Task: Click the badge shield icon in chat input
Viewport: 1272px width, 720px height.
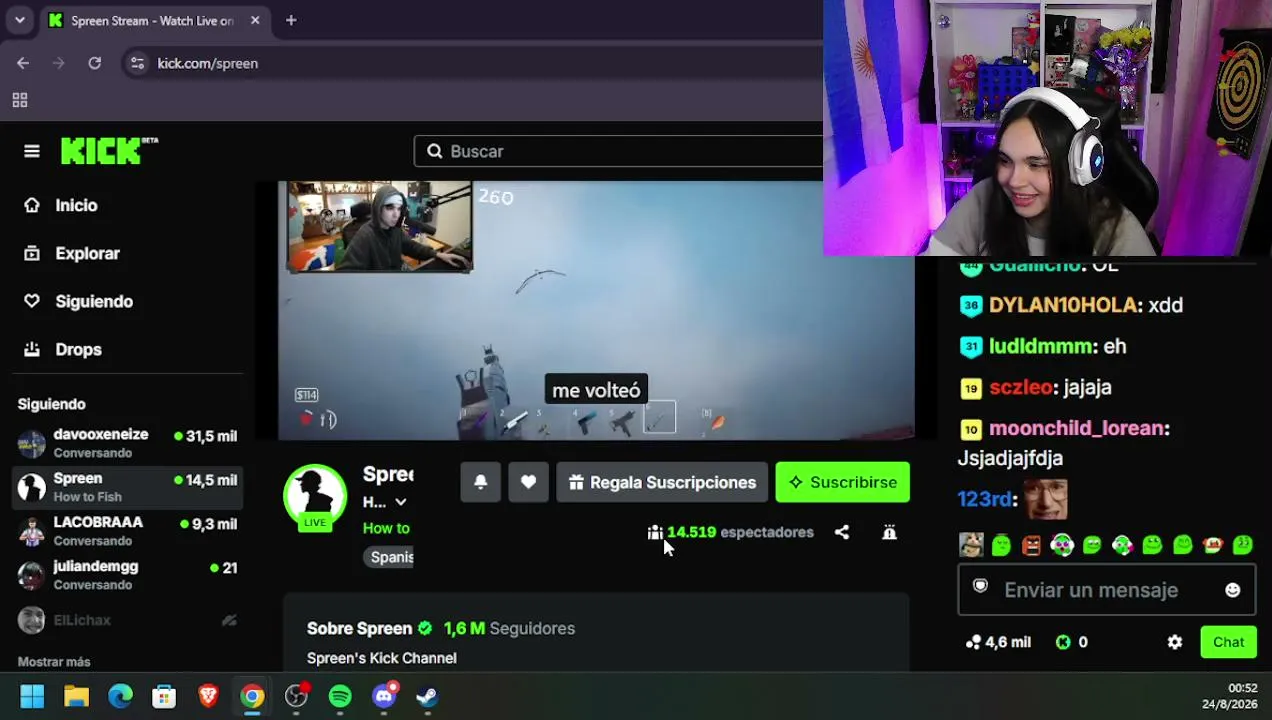Action: (980, 587)
